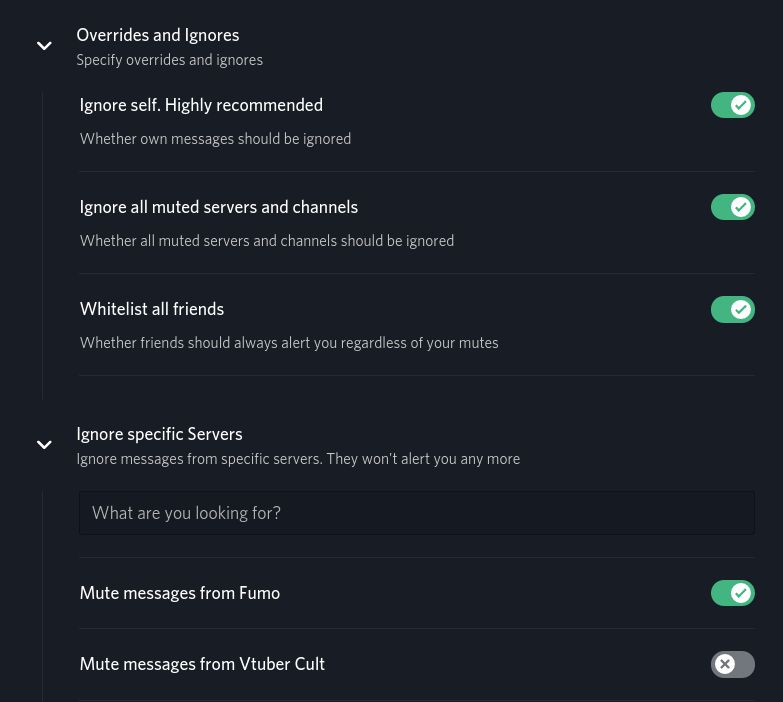Viewport: 783px width, 702px height.
Task: Click the 'Overrides and Ignores' section title
Action: tap(158, 35)
